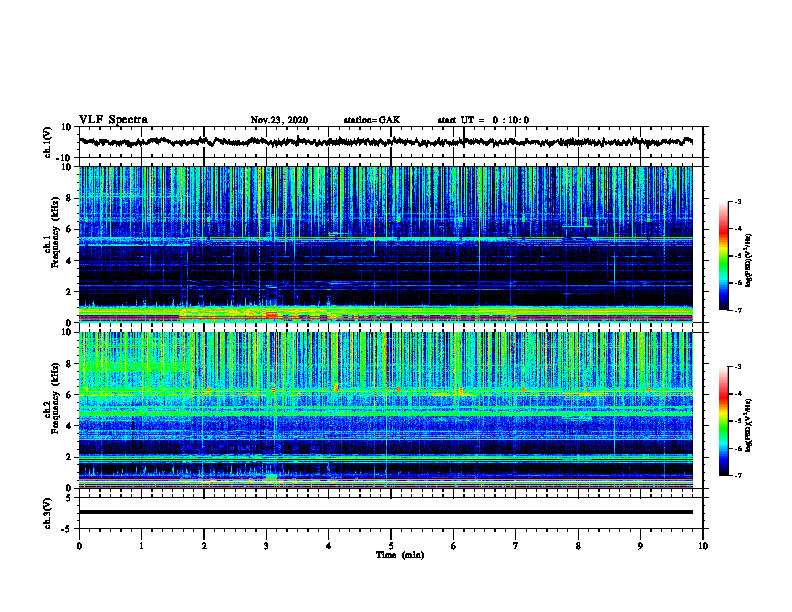Click the "-7" value on ch.2 colorbar

coord(737,476)
